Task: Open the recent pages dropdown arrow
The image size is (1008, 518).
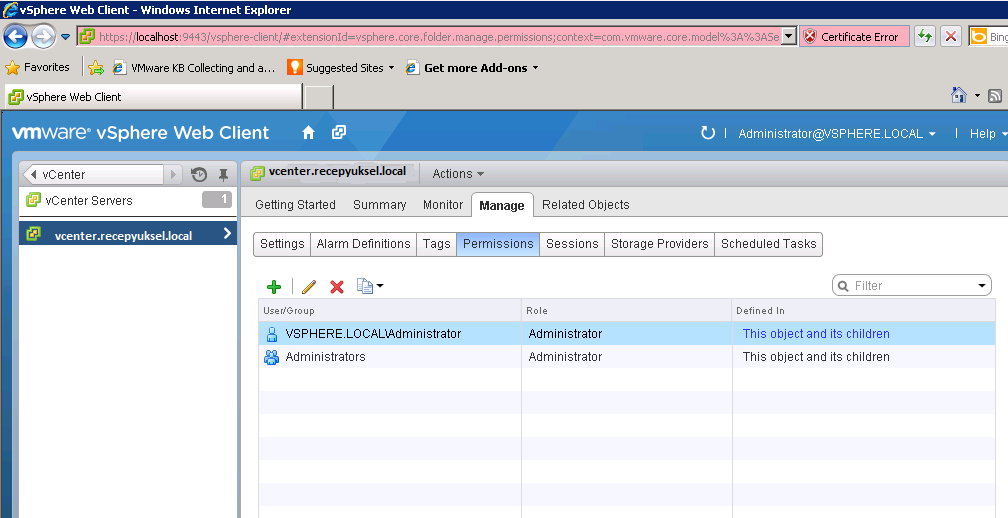Action: click(x=66, y=37)
